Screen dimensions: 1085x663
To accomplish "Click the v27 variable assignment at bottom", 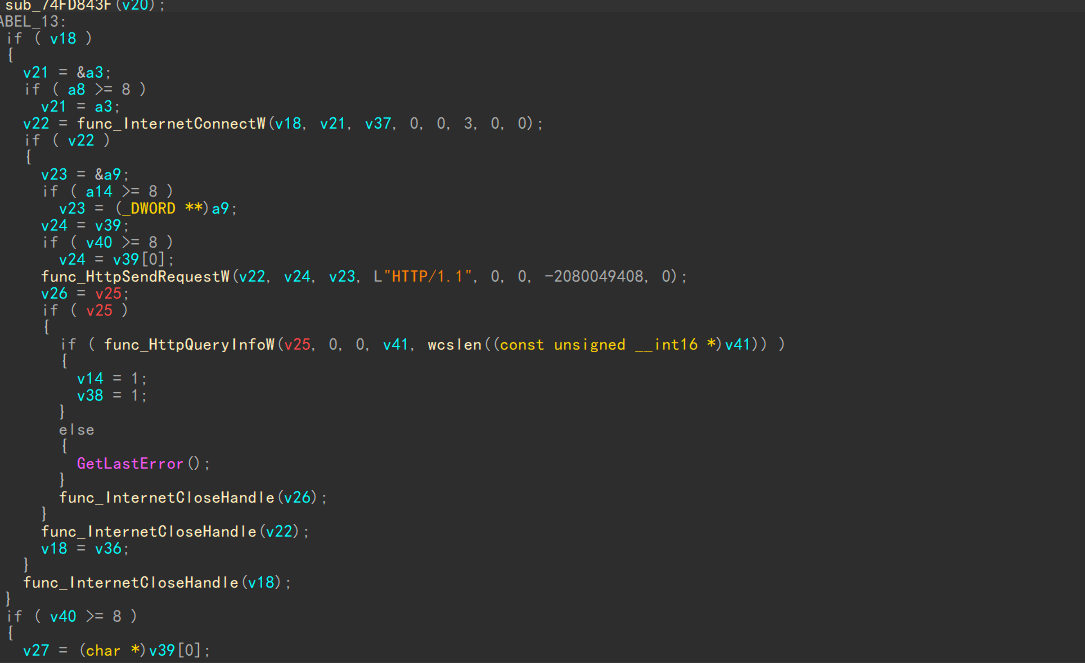I will click(36, 651).
